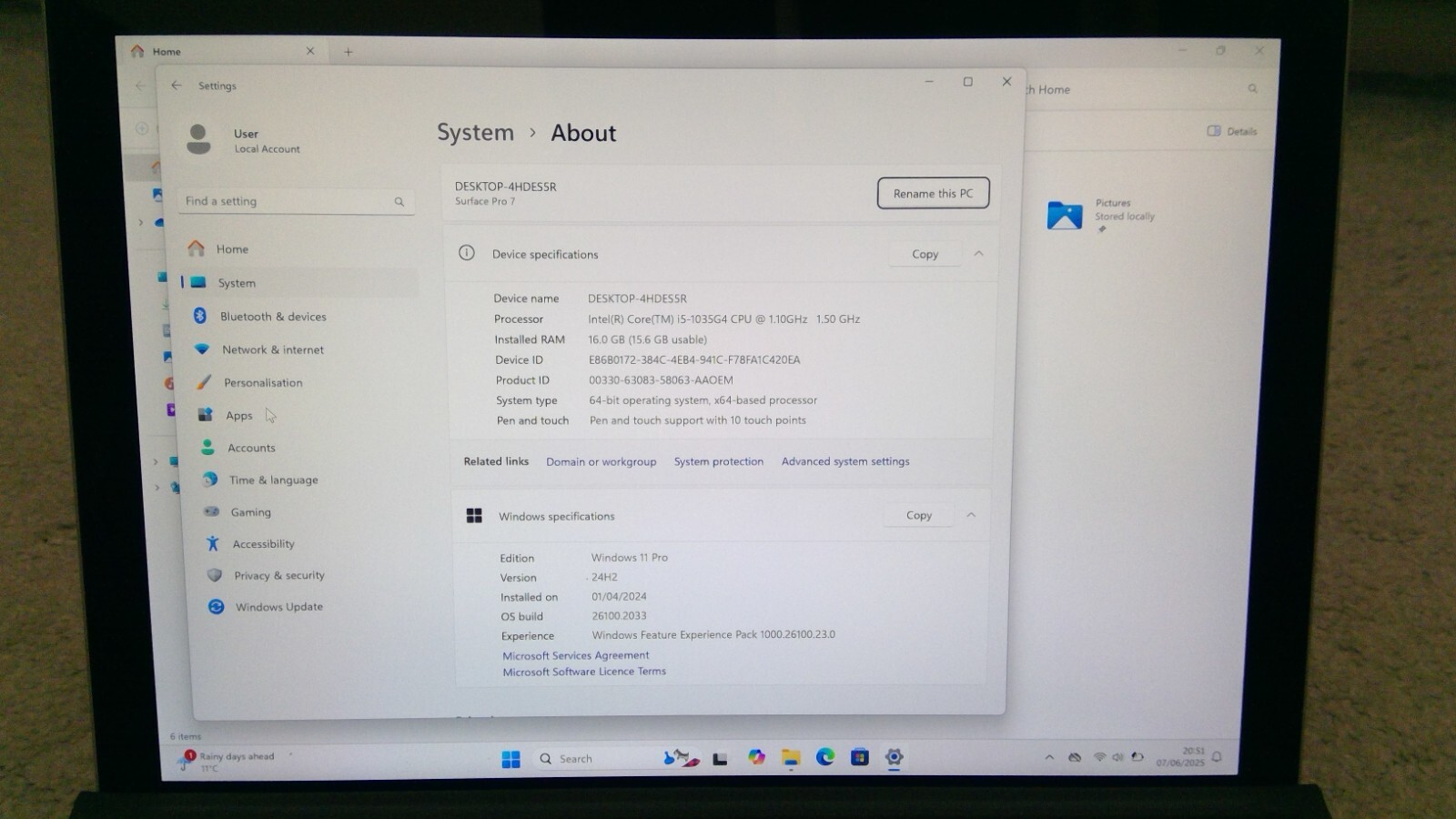The width and height of the screenshot is (1456, 819).
Task: Click the OS build value 26100.2033
Action: pos(619,616)
